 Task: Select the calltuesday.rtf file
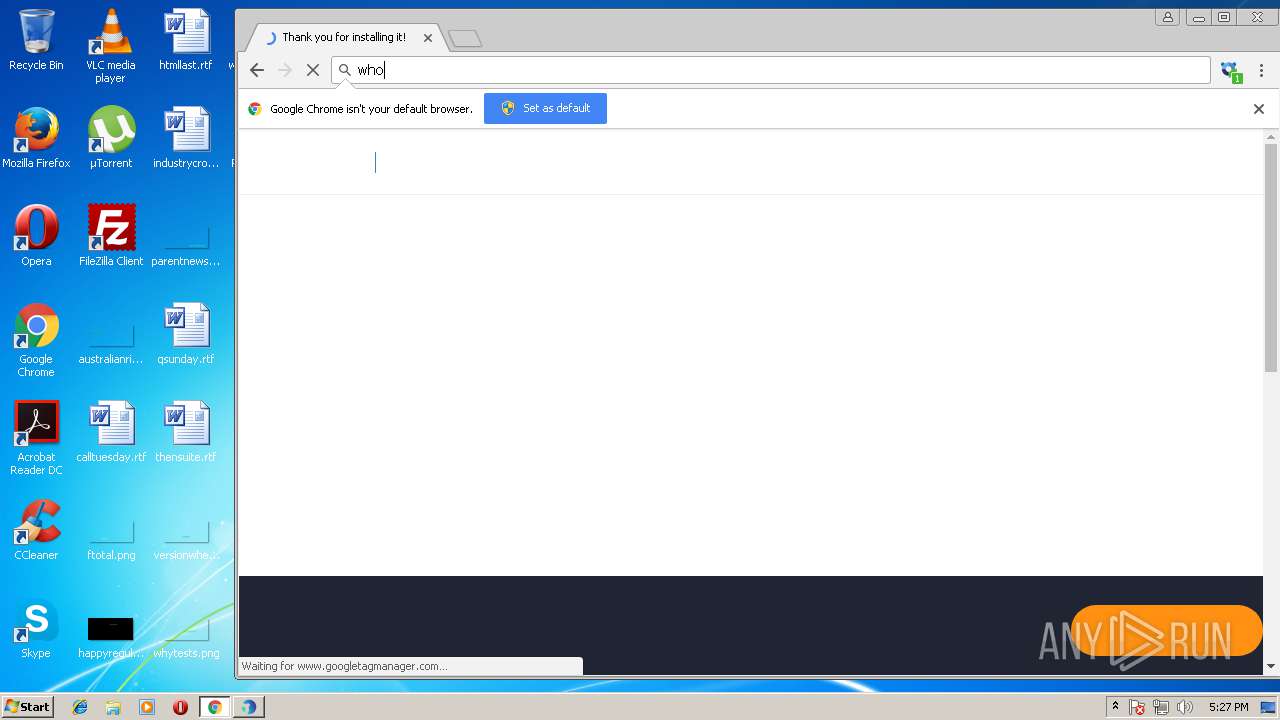[x=110, y=431]
